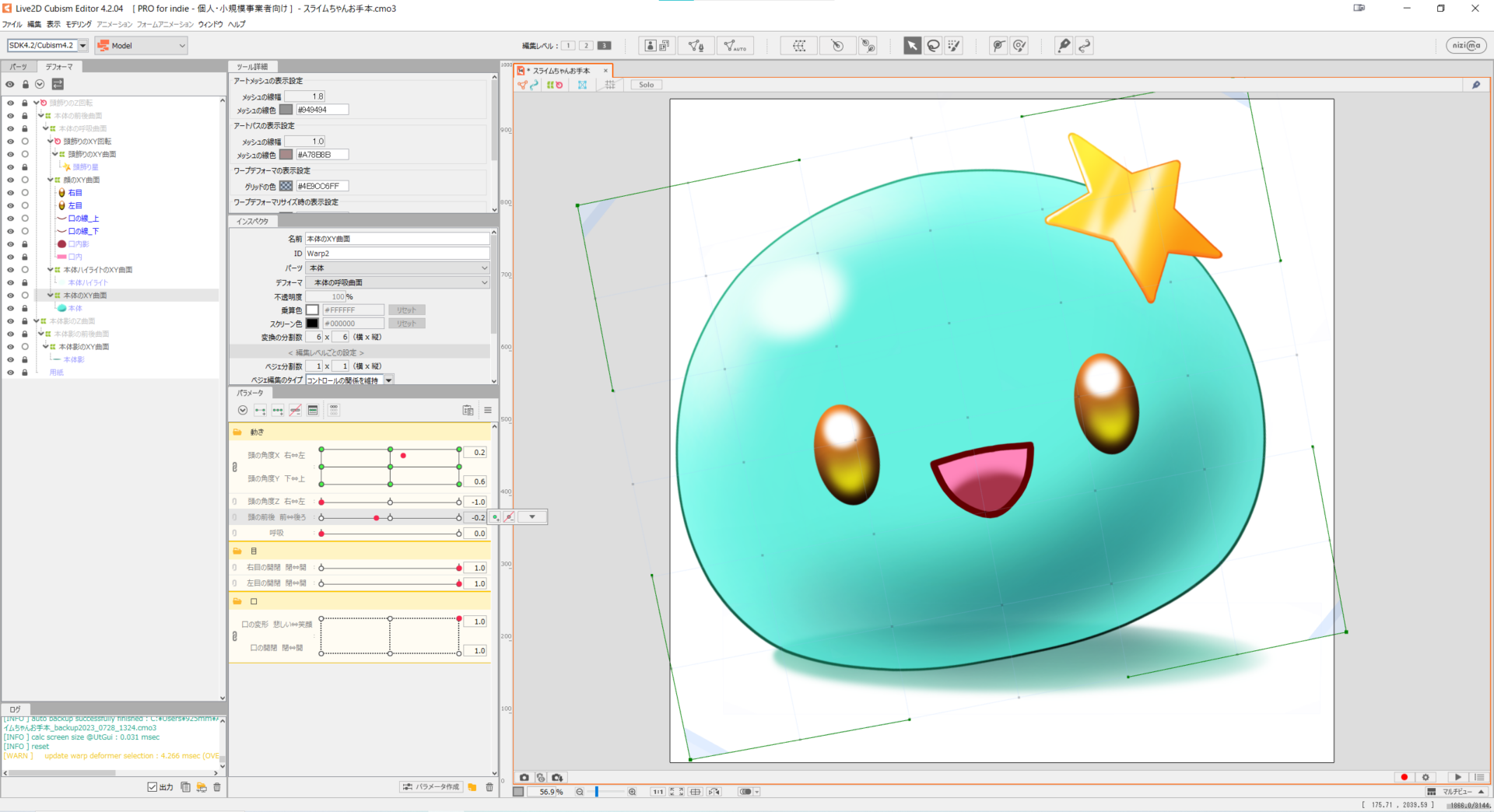1494x812 pixels.
Task: Select the lasso selection tool
Action: pos(933,46)
